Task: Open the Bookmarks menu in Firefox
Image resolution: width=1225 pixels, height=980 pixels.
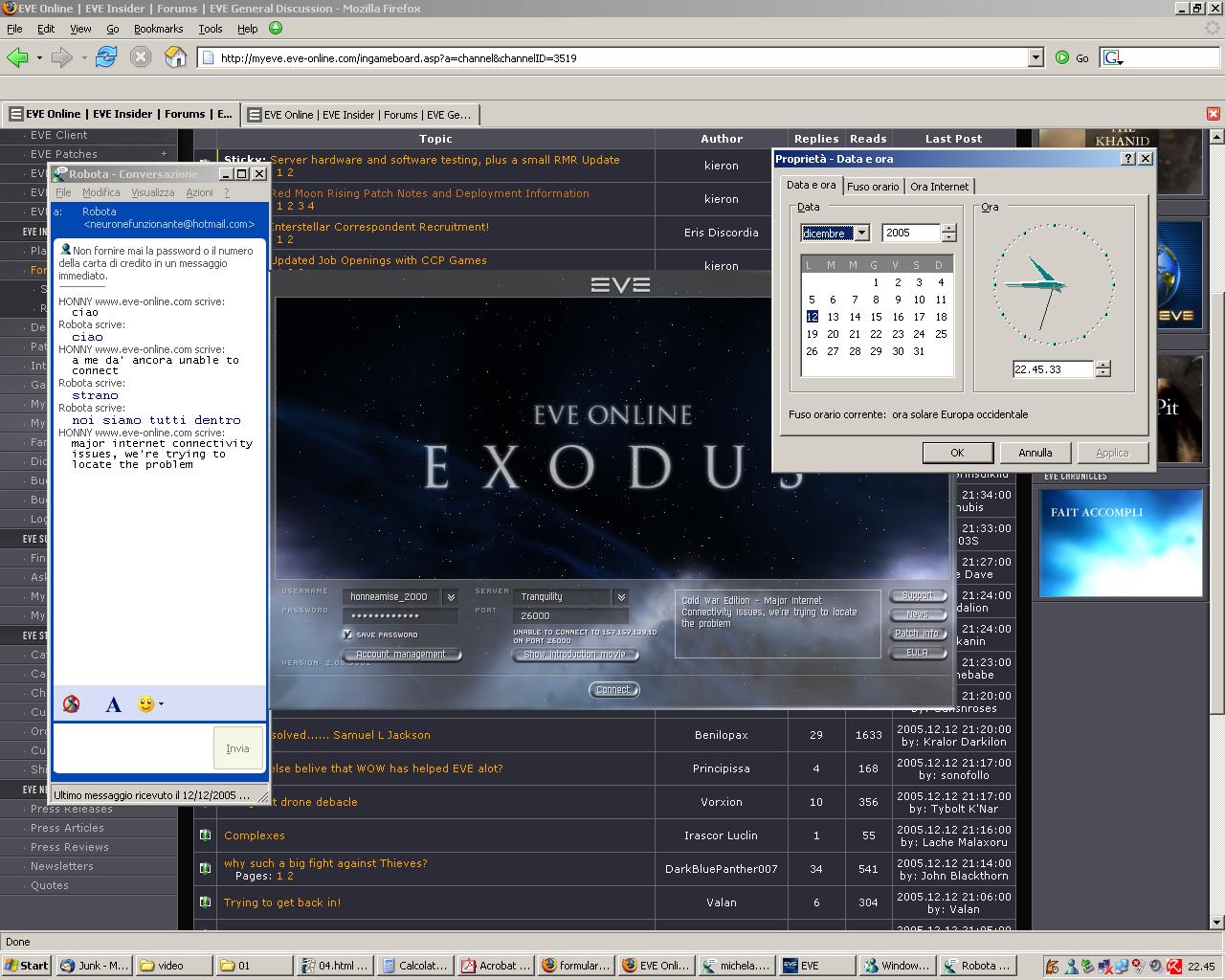Action: point(158,29)
